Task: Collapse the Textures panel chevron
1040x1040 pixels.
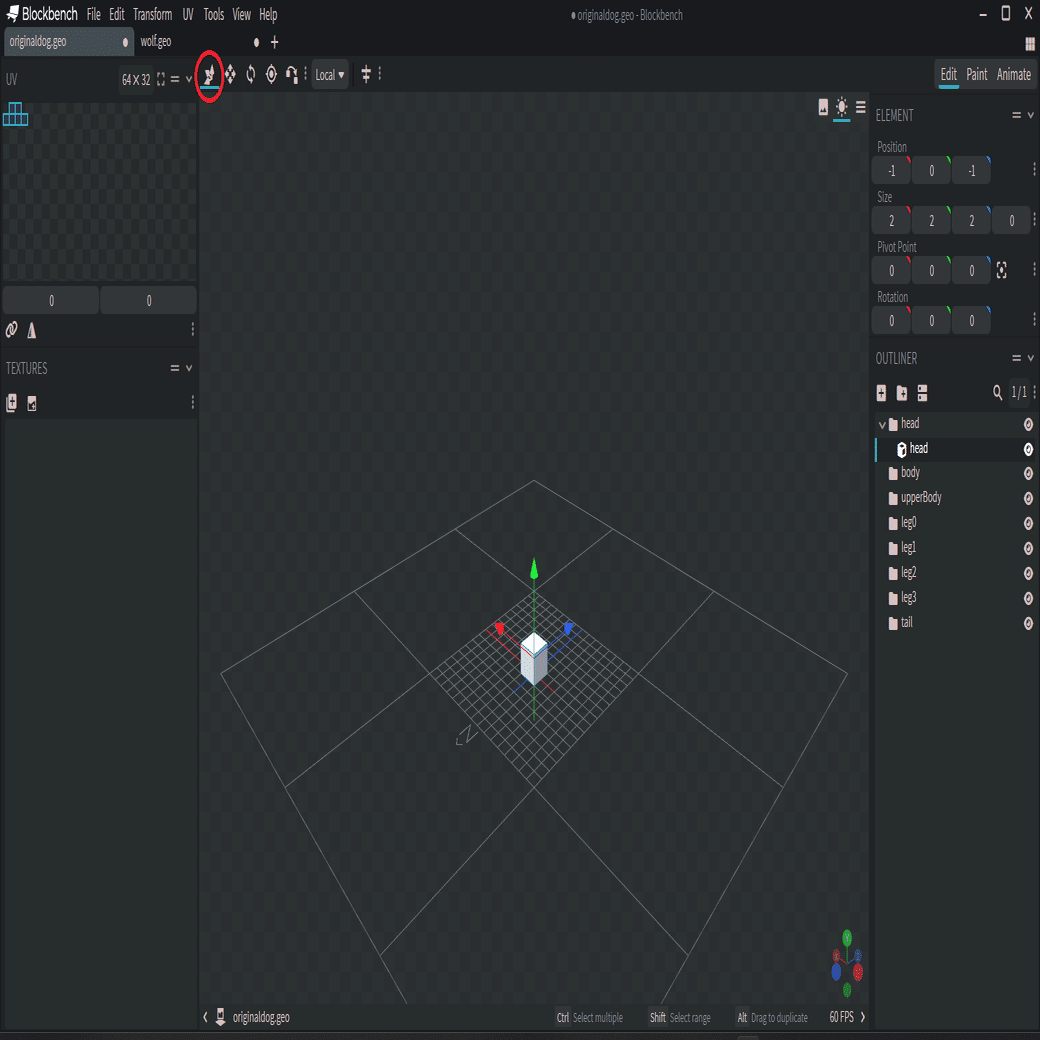Action: coord(189,368)
